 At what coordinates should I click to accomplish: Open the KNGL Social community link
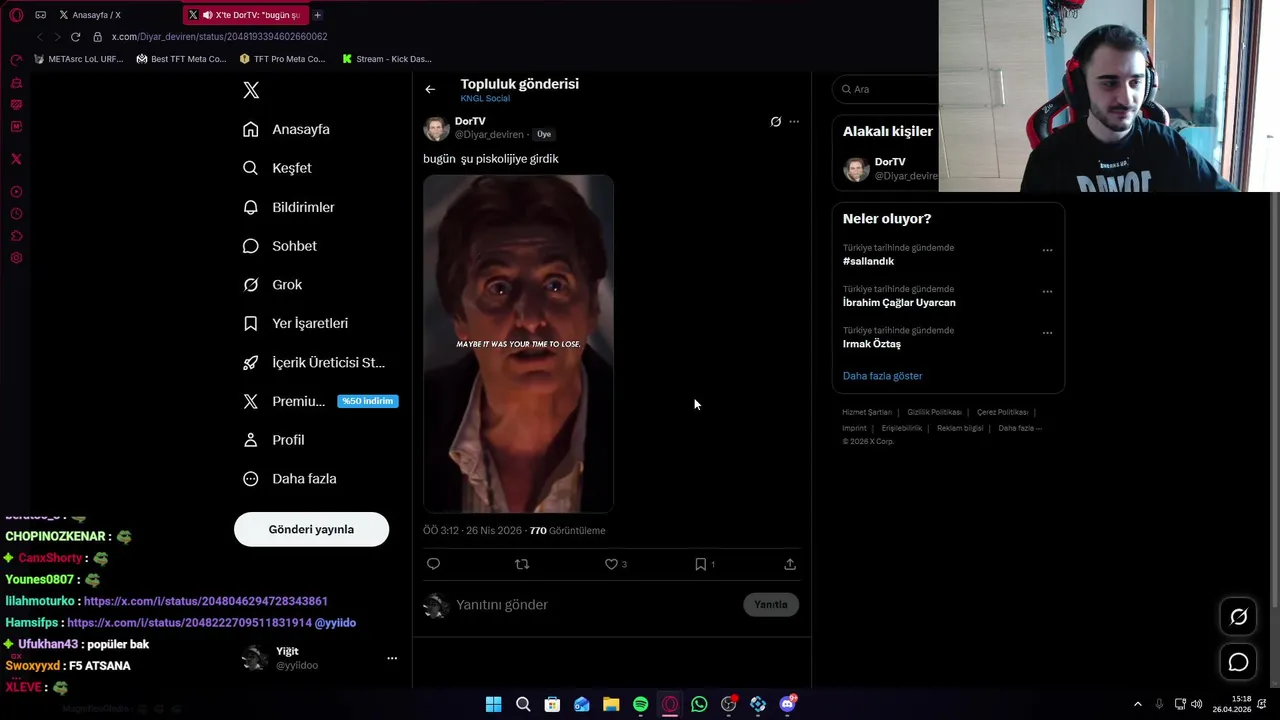click(x=485, y=98)
